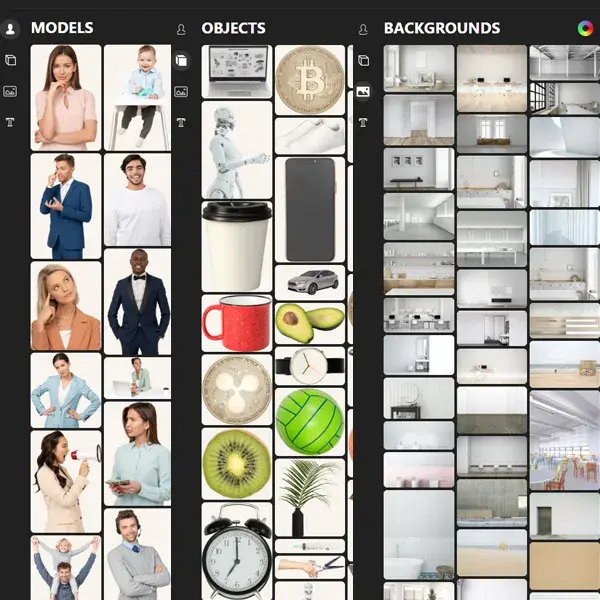Choose the avocado halves object
Screen dimensions: 600x600
point(310,323)
